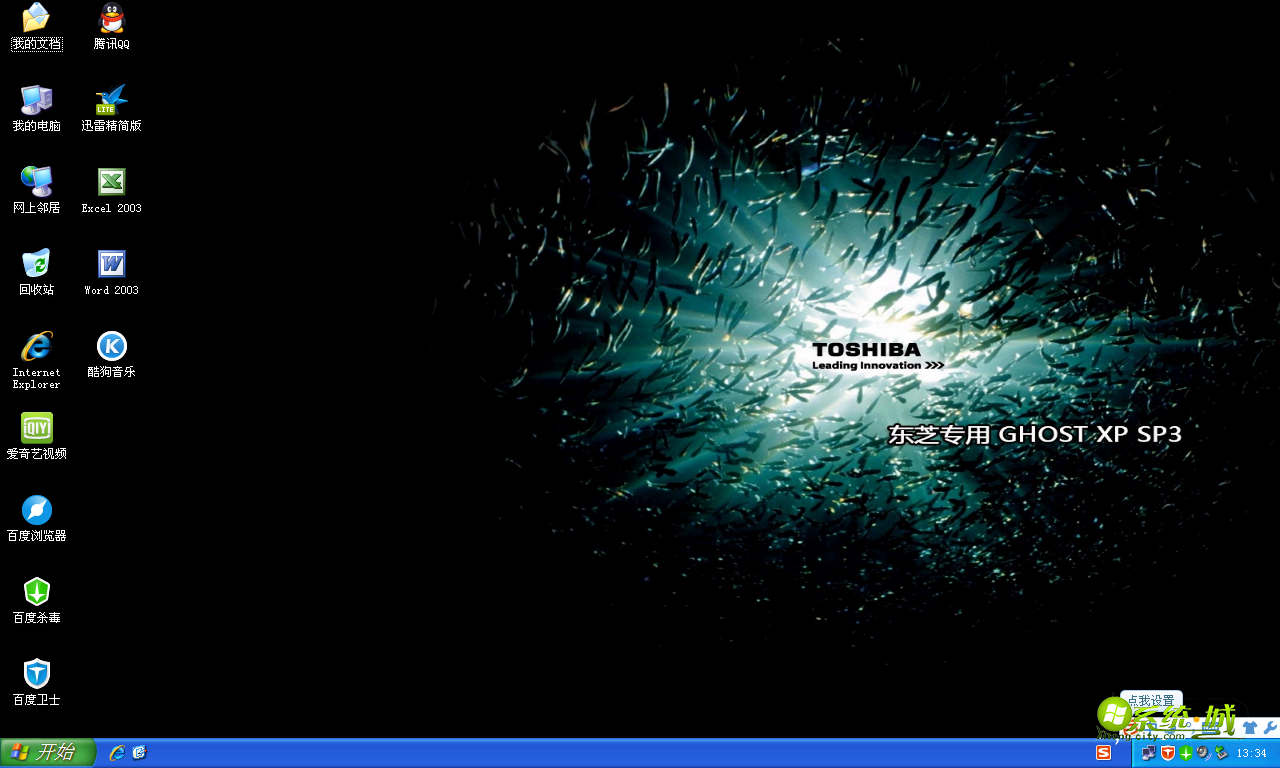The height and width of the screenshot is (768, 1280).
Task: Click the Internet Explorer quick launch icon
Action: click(117, 753)
